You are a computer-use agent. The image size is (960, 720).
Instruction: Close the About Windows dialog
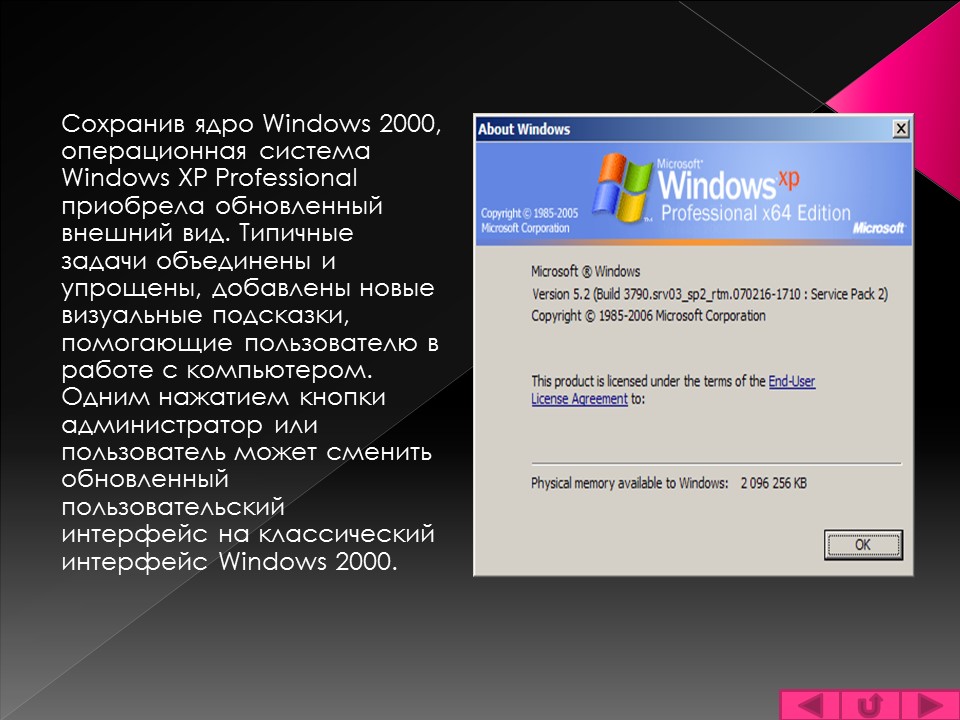pos(903,128)
